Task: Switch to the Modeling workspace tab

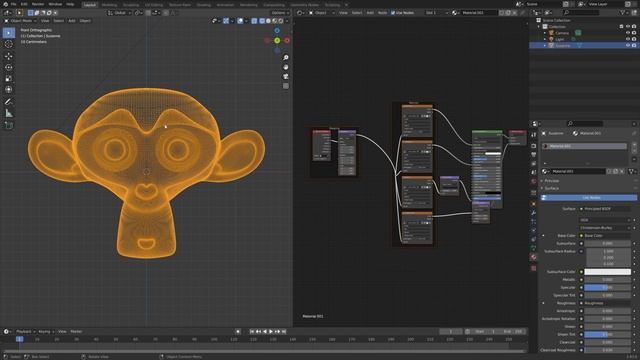Action: coord(109,5)
